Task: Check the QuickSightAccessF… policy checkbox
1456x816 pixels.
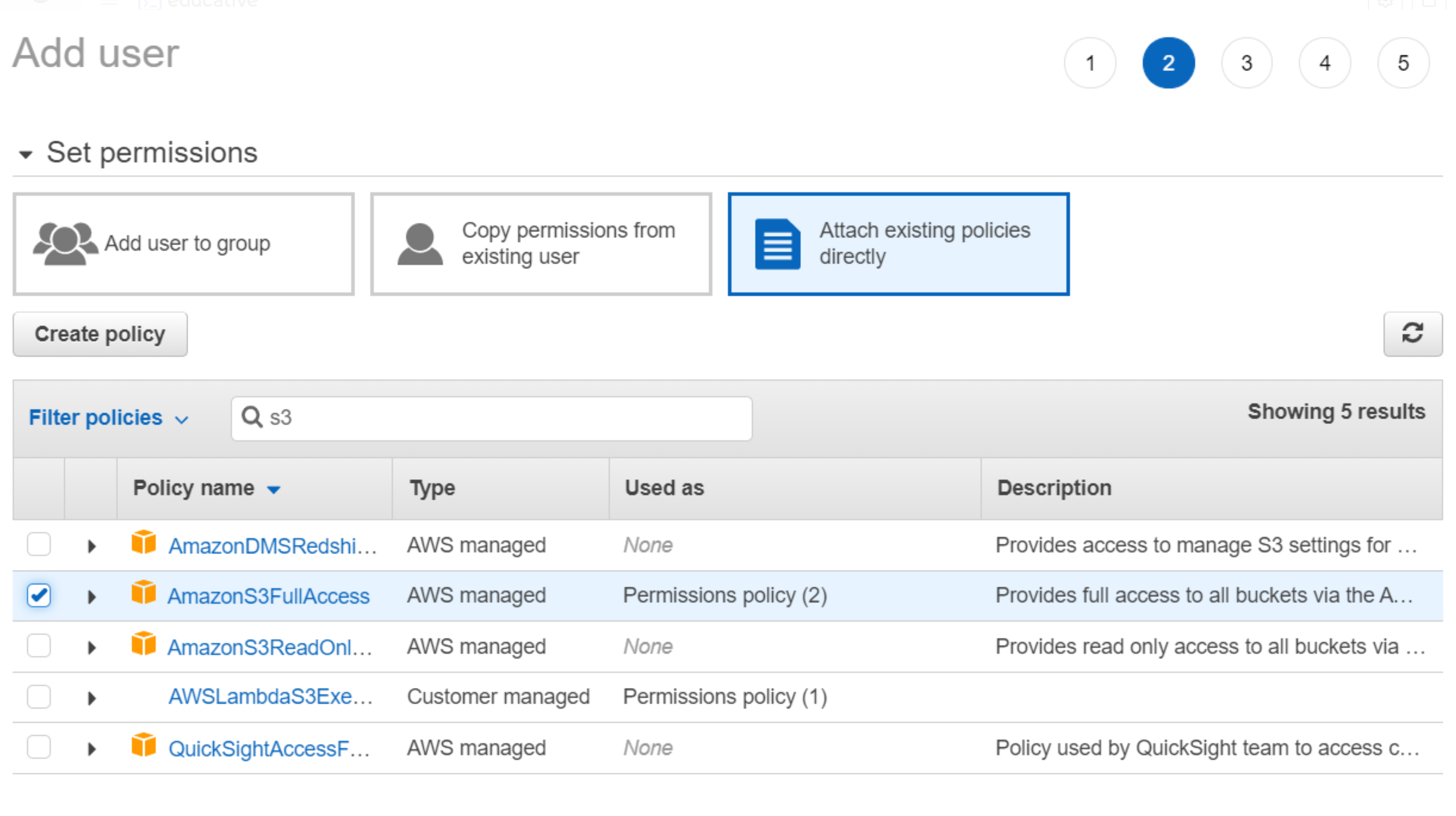Action: [39, 747]
